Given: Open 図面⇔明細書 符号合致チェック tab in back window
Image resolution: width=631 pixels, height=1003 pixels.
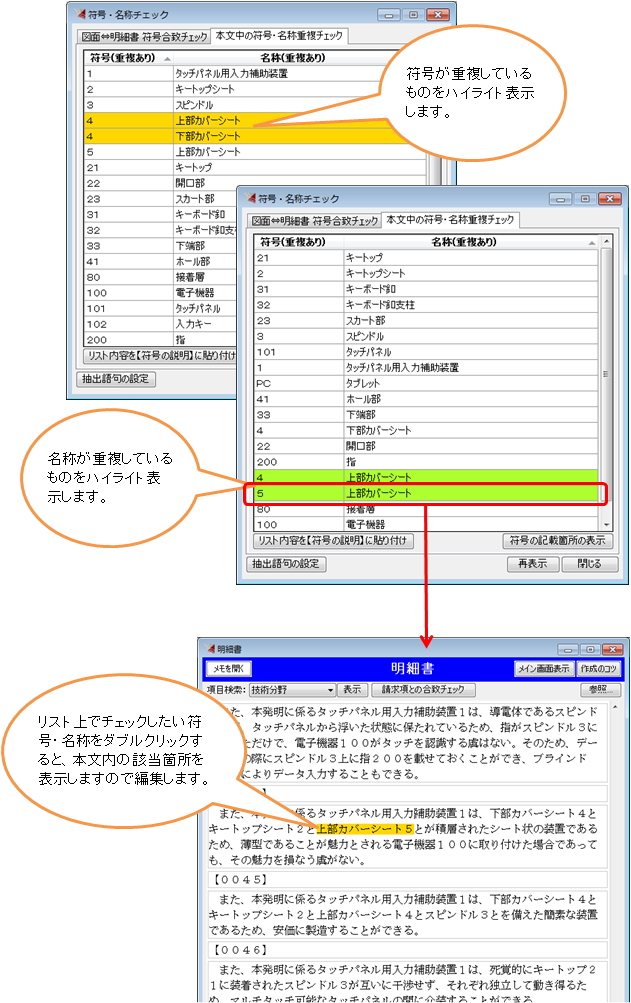Looking at the screenshot, I should coord(145,37).
